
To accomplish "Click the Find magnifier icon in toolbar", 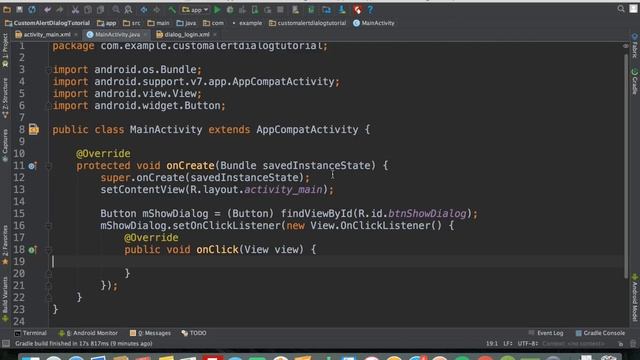I will coord(116,9).
